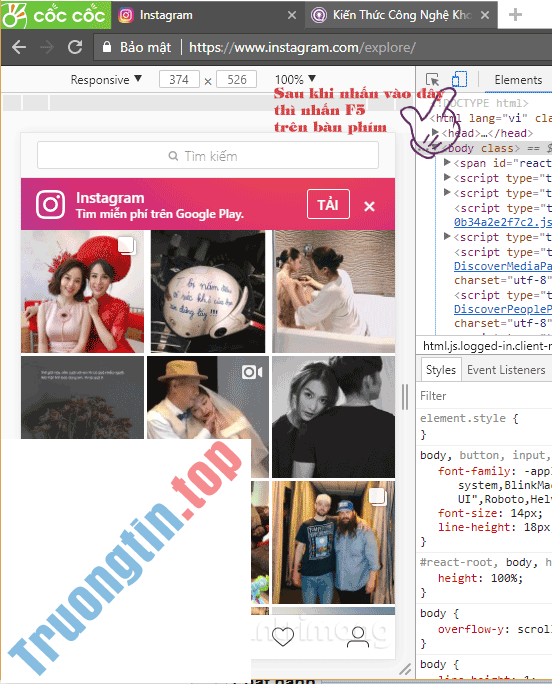Switch to the Styles pane tab
552x684 pixels.
point(441,370)
